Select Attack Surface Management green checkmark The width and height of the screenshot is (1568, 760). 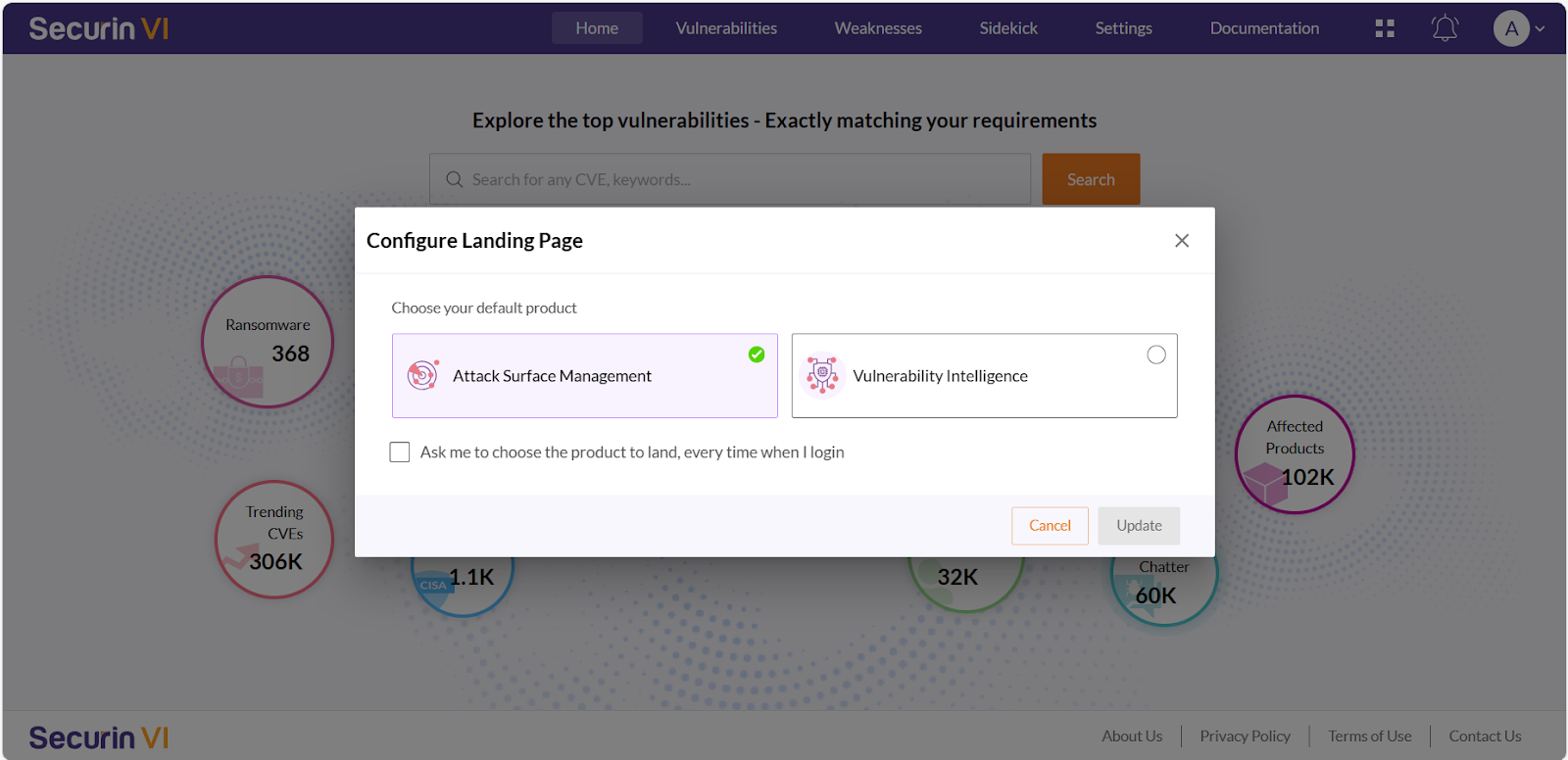click(x=757, y=355)
